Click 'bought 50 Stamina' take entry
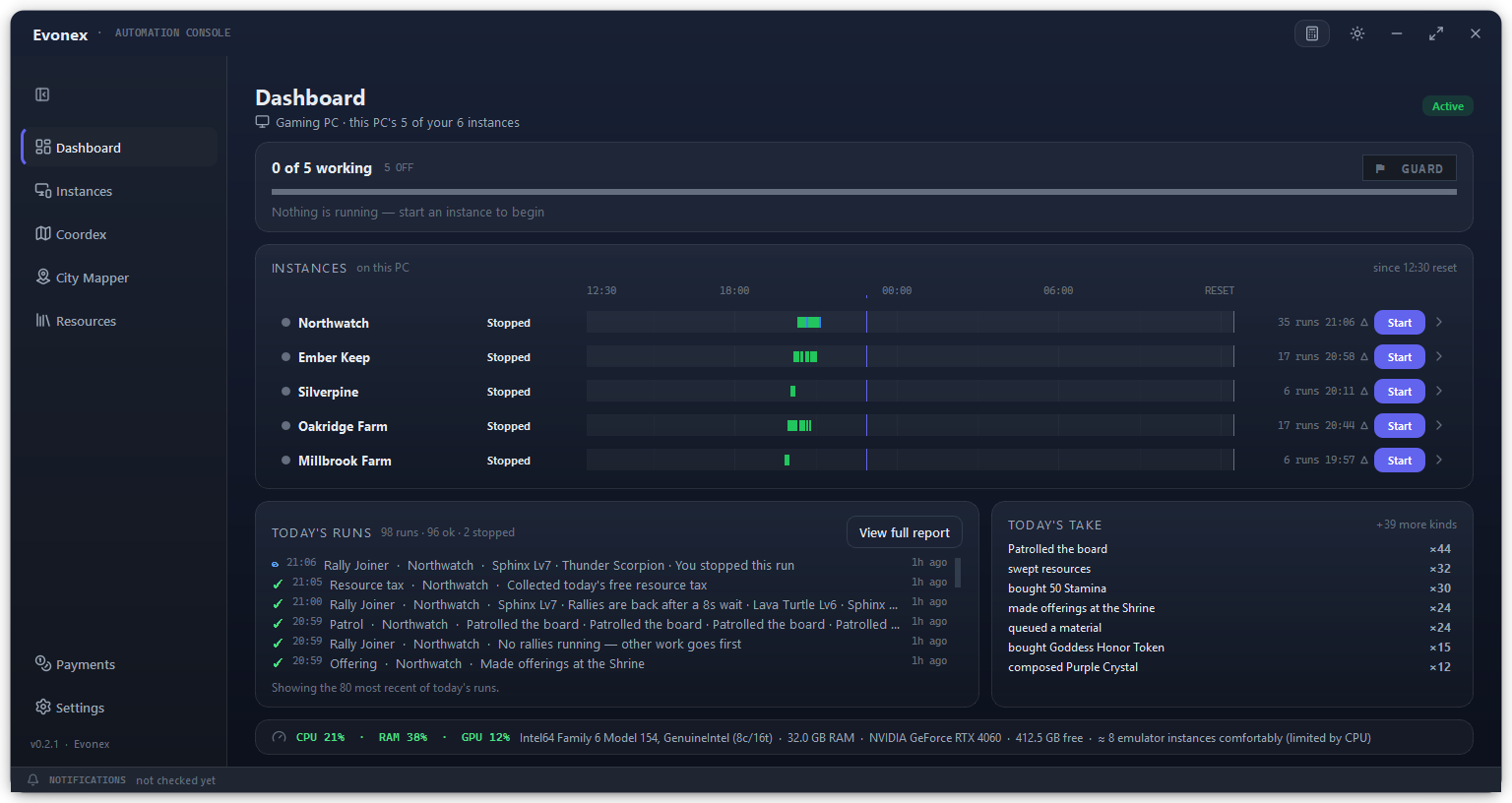The height and width of the screenshot is (803, 1512). click(1057, 588)
